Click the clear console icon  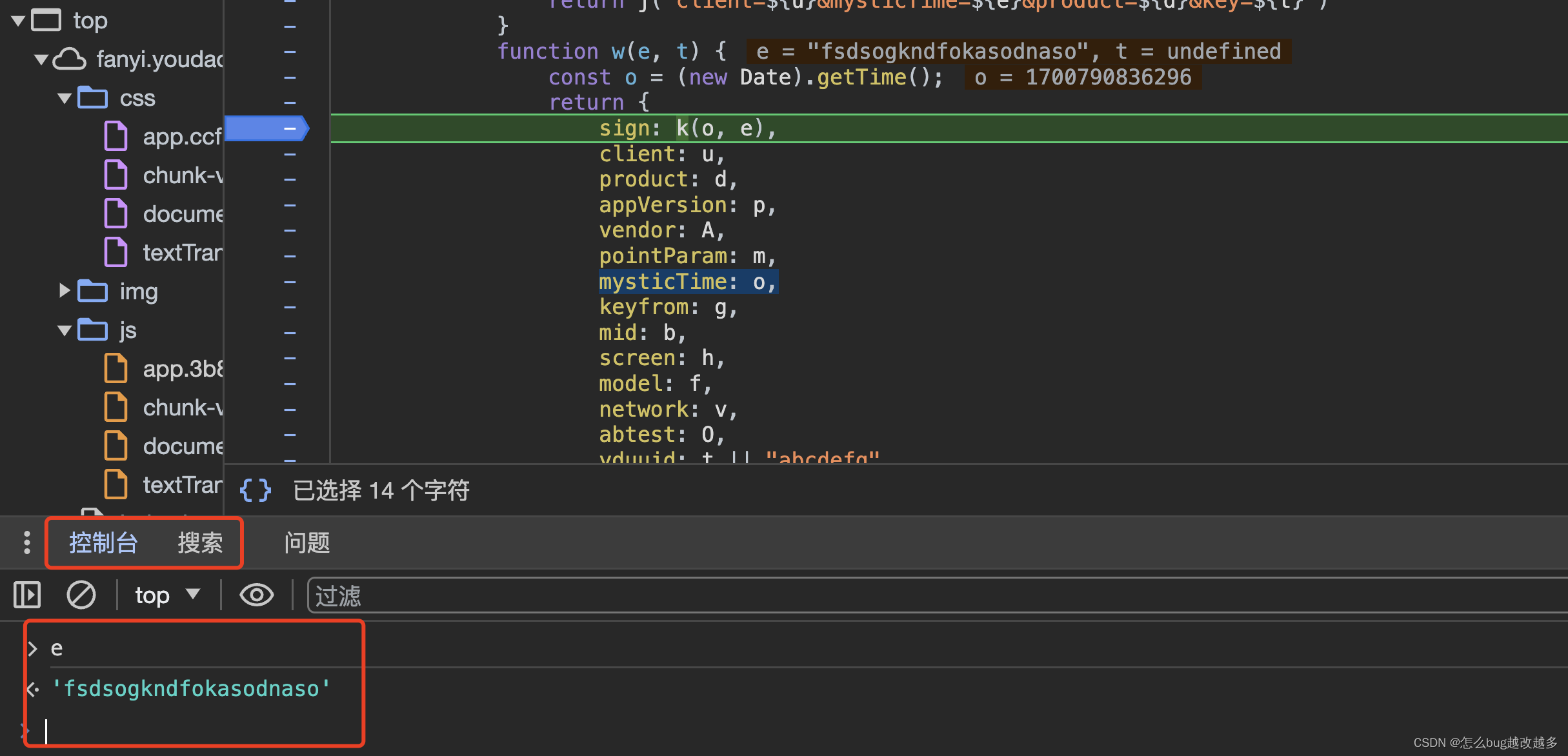point(81,595)
